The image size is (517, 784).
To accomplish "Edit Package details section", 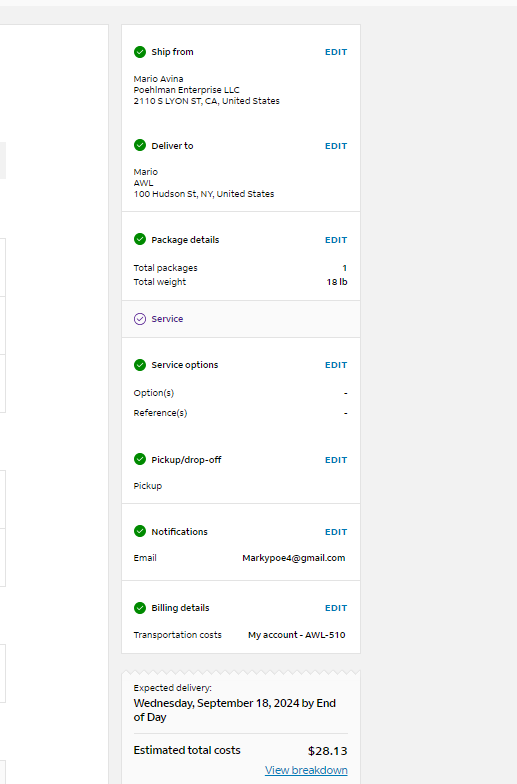I will pyautogui.click(x=336, y=240).
